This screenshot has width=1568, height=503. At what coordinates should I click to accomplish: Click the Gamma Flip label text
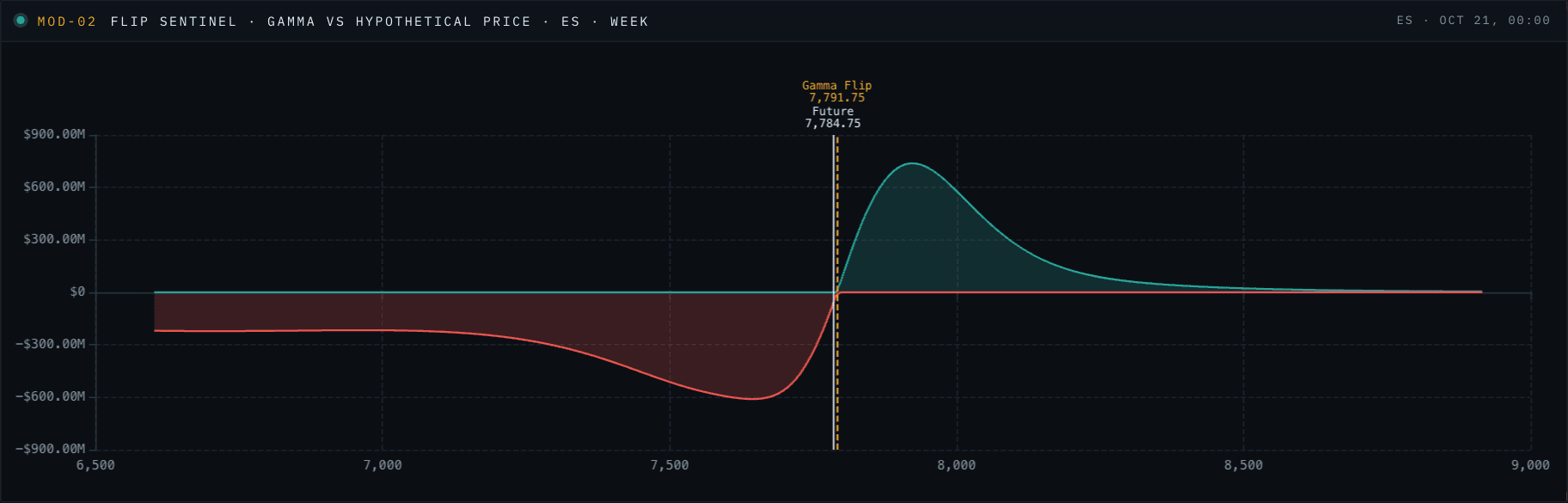pyautogui.click(x=836, y=85)
